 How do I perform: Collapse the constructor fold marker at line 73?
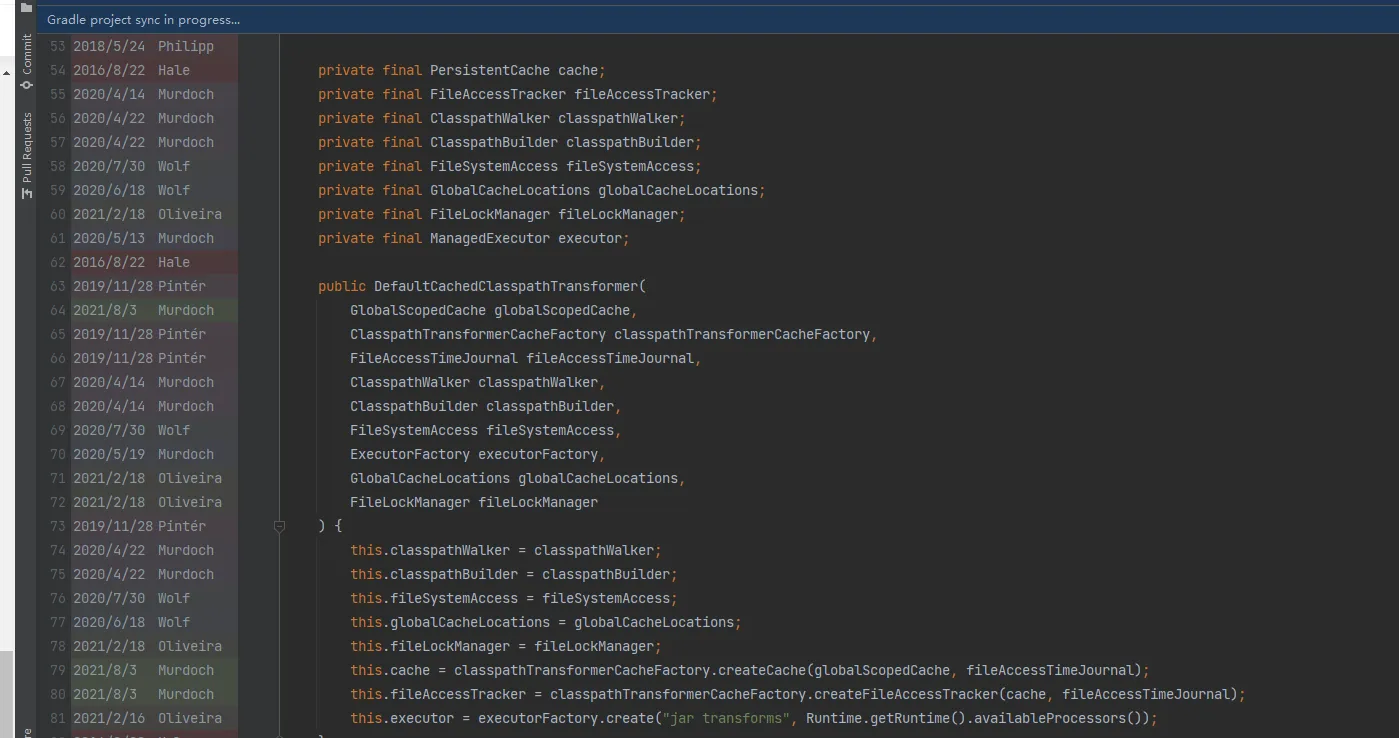pos(280,526)
